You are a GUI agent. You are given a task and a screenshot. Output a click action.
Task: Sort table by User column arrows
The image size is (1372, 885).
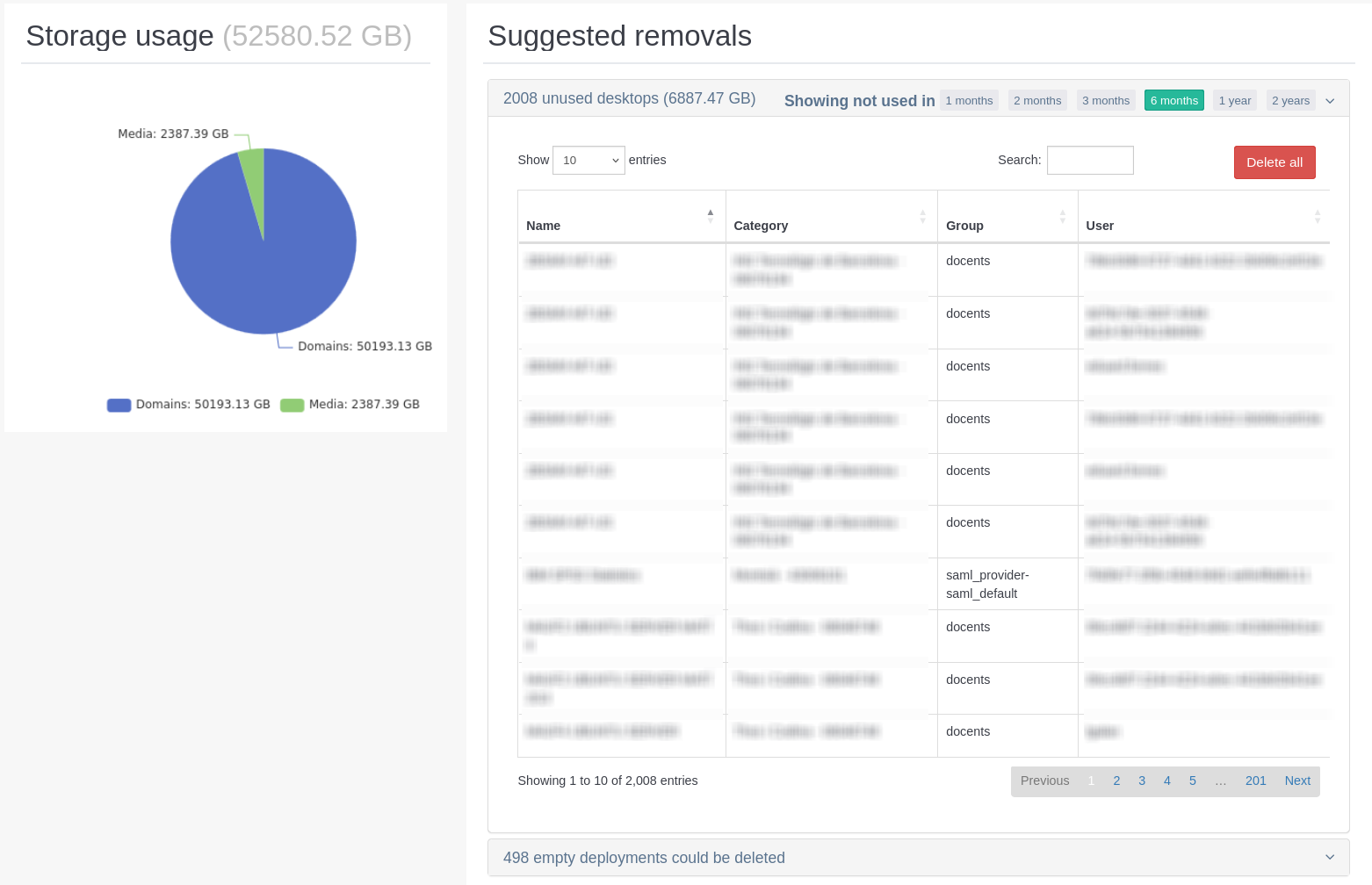point(1317,216)
